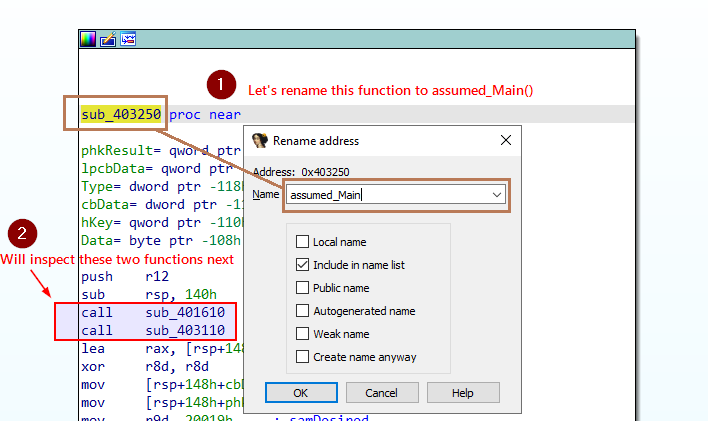Click the call sub_403110 line
This screenshot has height=421, width=708.
pos(153,330)
